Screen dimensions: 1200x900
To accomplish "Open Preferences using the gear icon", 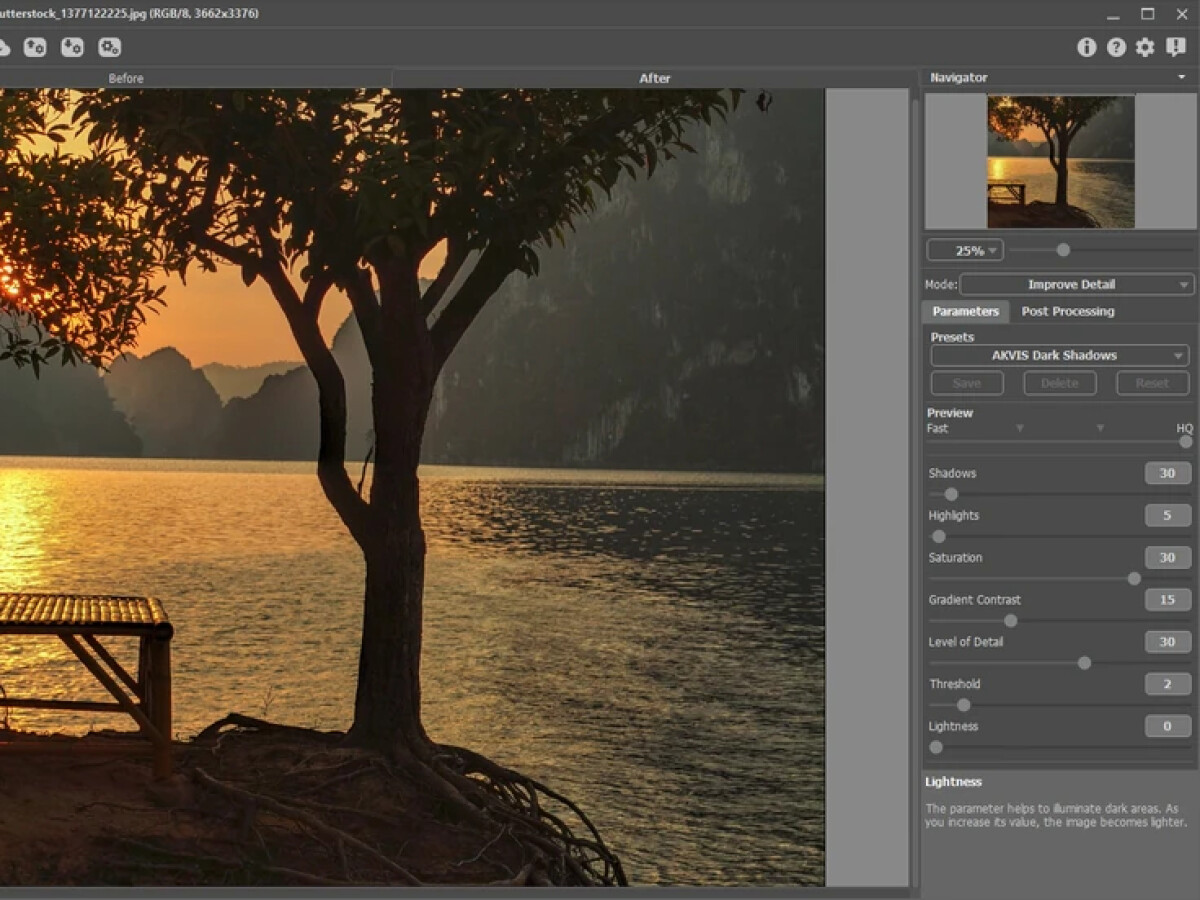I will coord(1145,47).
